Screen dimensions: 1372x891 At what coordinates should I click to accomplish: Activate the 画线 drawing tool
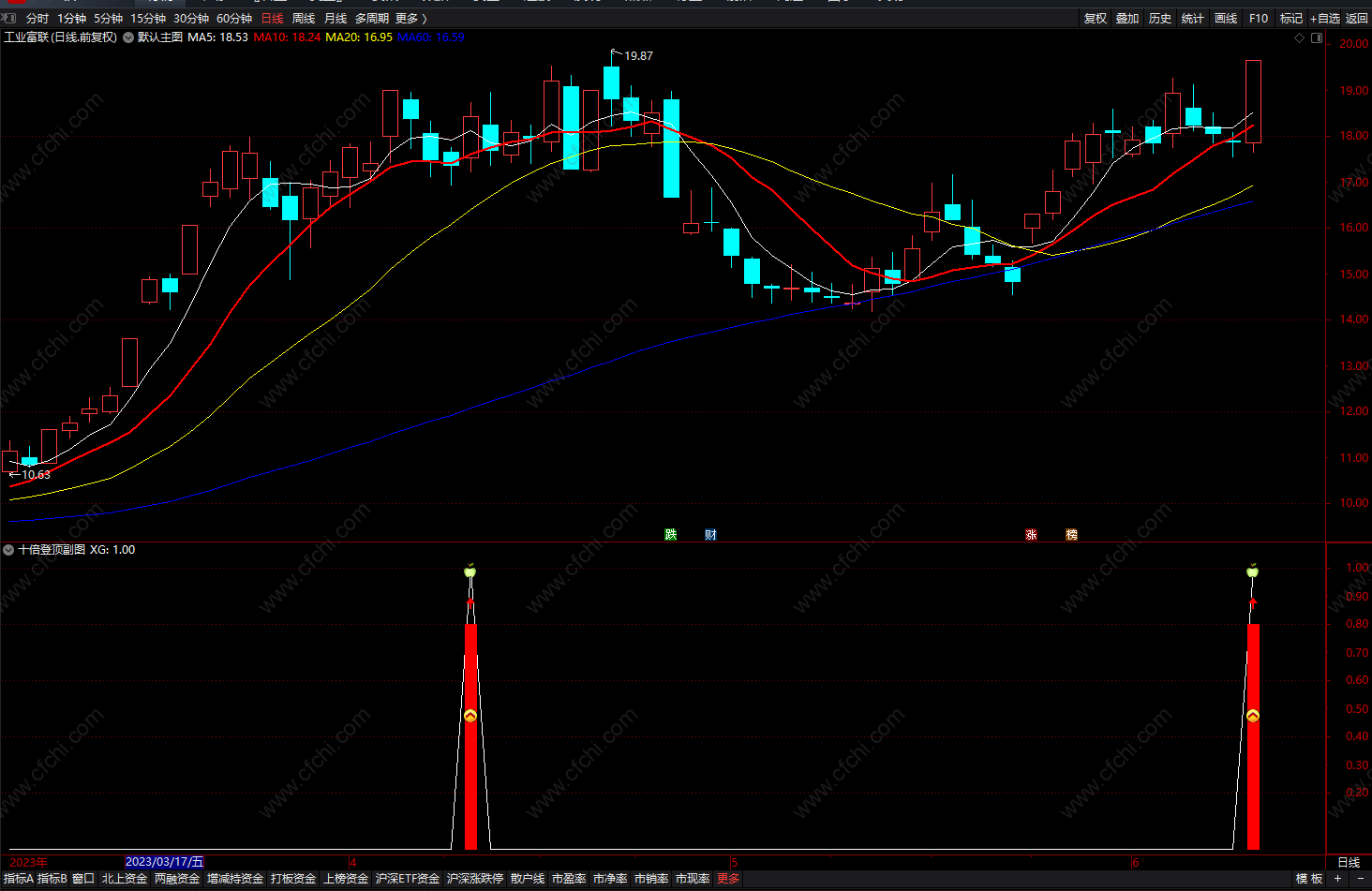pyautogui.click(x=1226, y=19)
